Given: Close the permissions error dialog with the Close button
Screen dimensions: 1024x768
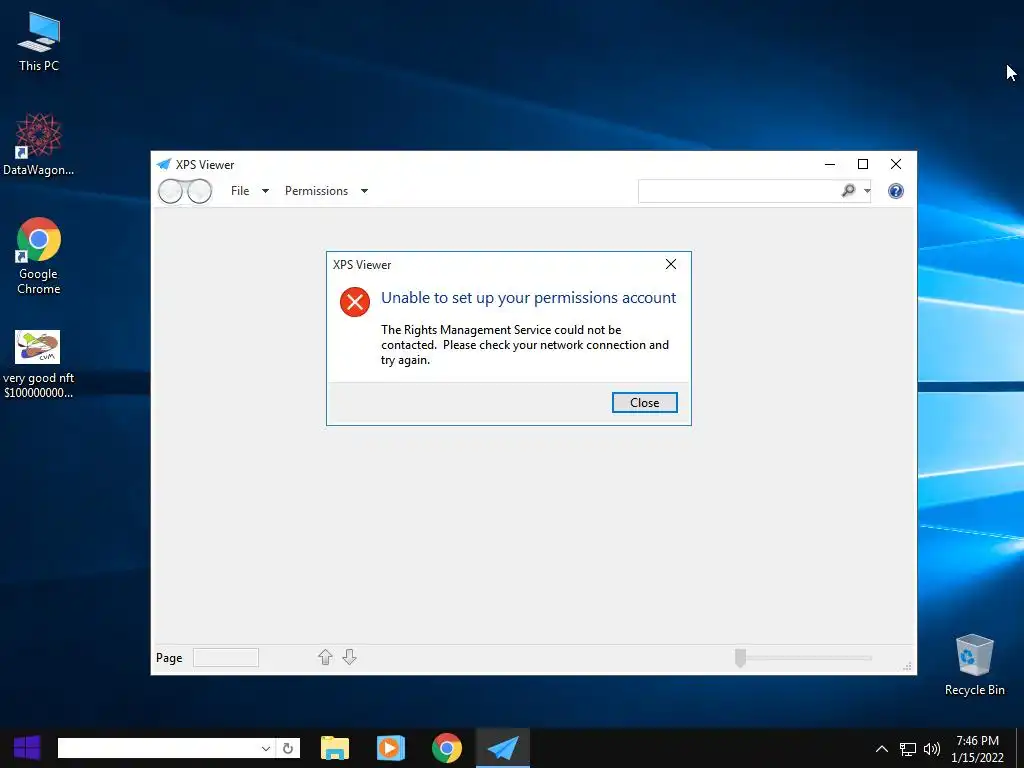Looking at the screenshot, I should coord(645,403).
